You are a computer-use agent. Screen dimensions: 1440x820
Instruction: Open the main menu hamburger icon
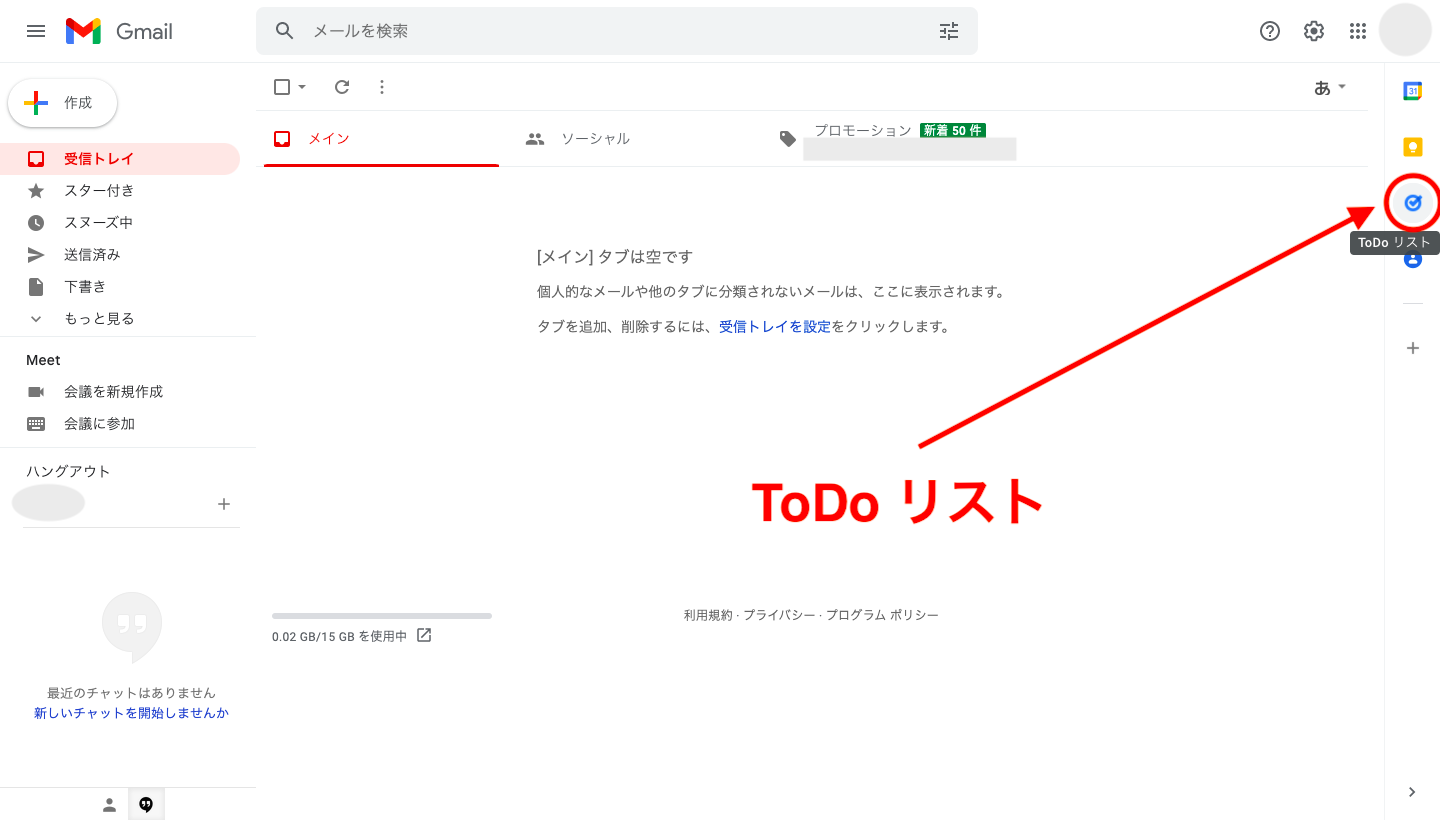click(36, 31)
